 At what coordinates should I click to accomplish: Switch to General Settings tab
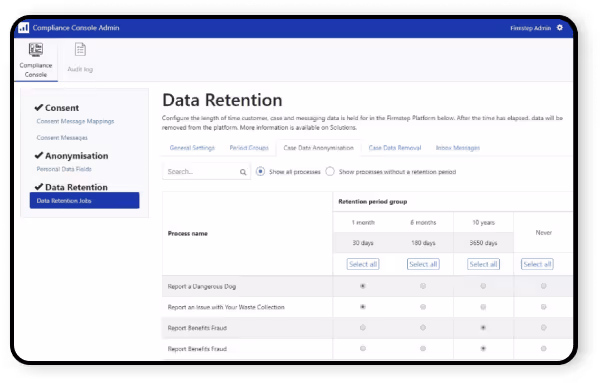(x=192, y=148)
